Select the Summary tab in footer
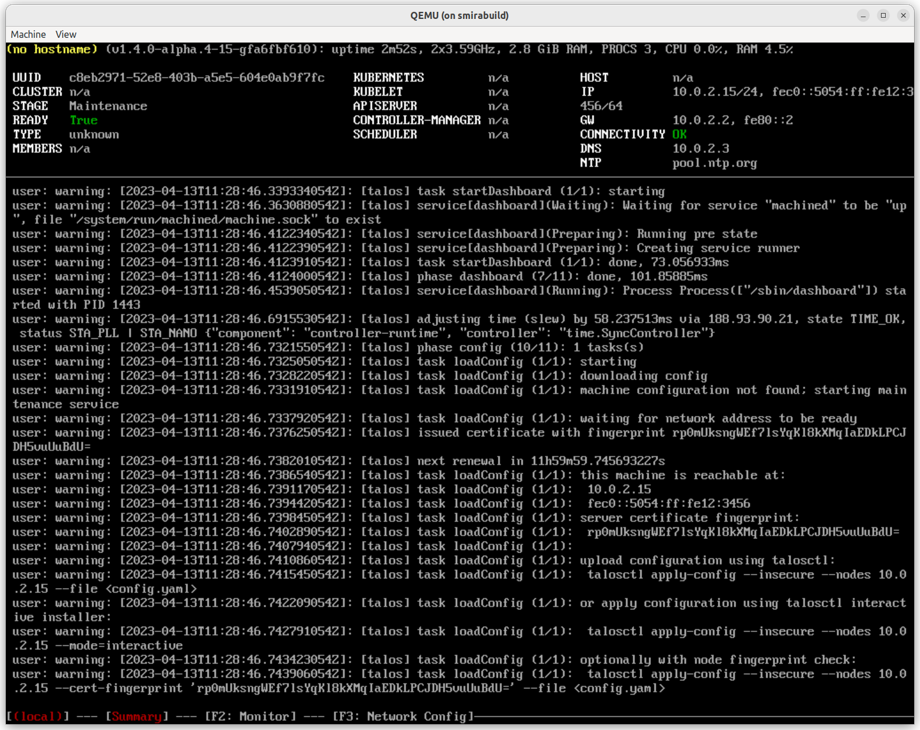 (136, 717)
